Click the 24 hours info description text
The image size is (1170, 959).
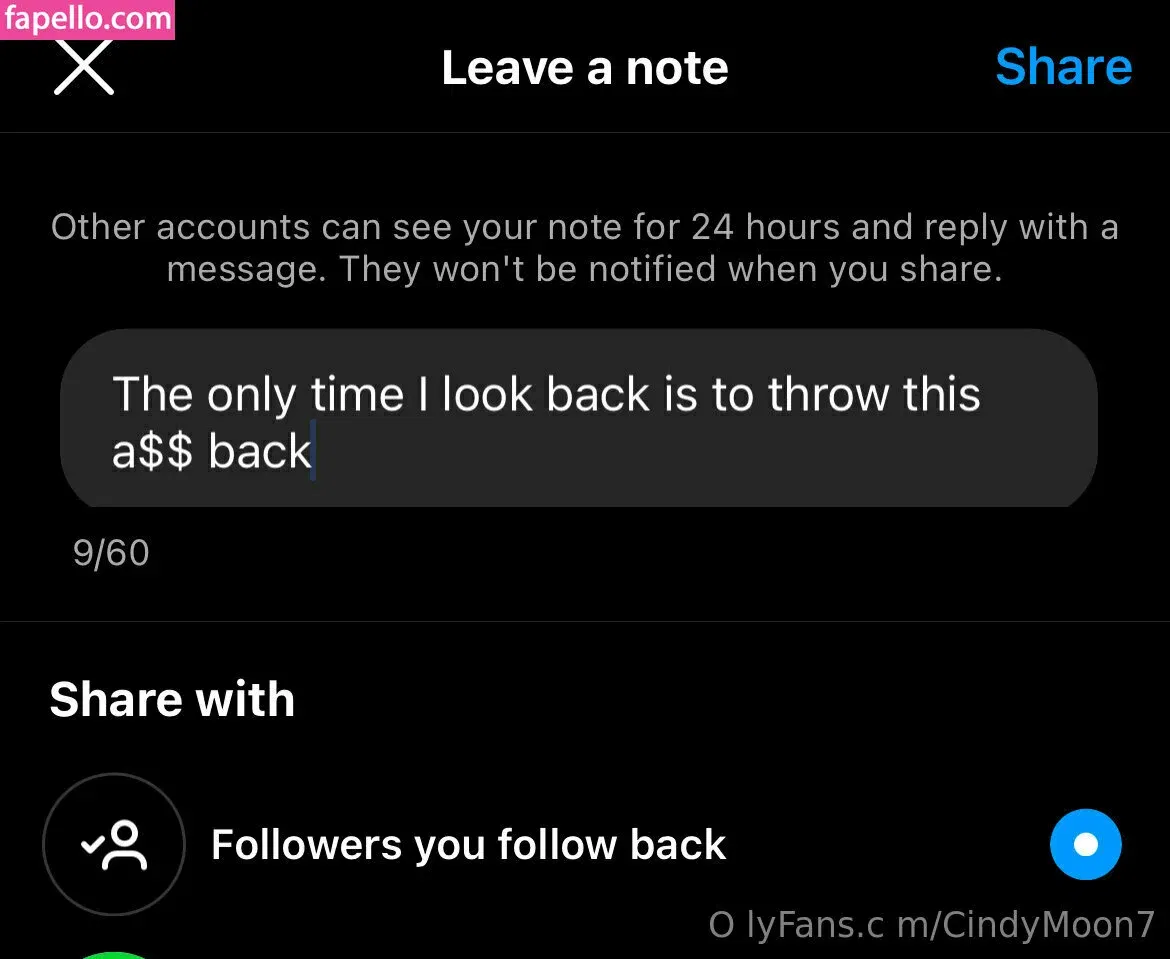click(584, 248)
